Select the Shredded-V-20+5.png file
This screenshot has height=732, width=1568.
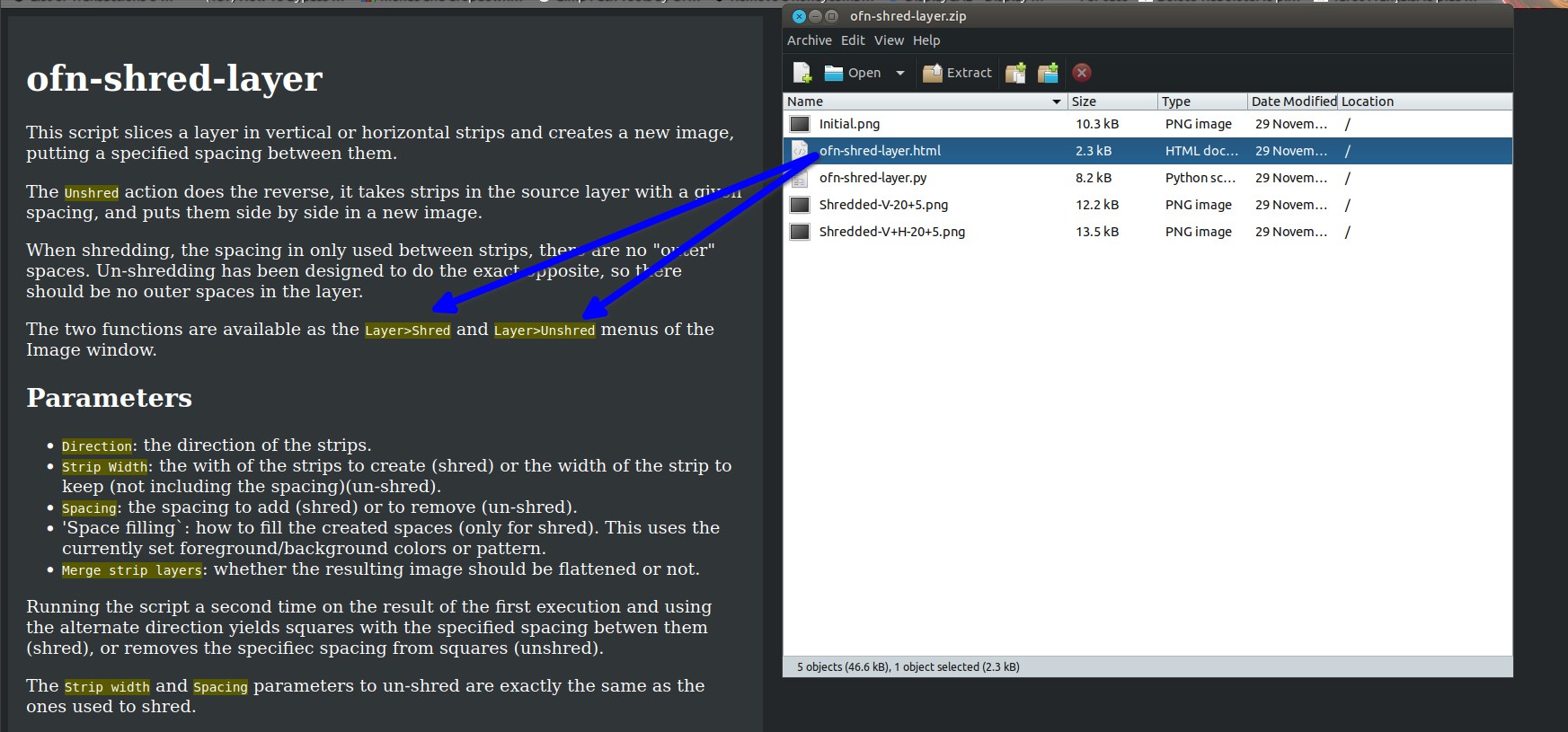(x=1147, y=205)
